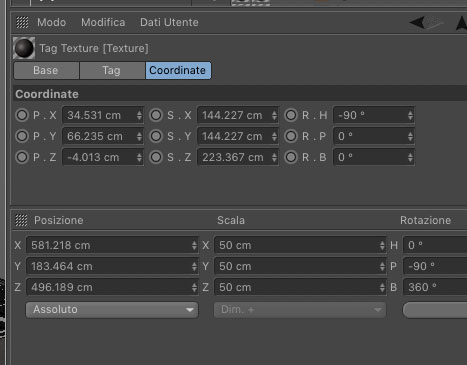Click the Scala Z stepper arrows
The width and height of the screenshot is (467, 365).
382,287
